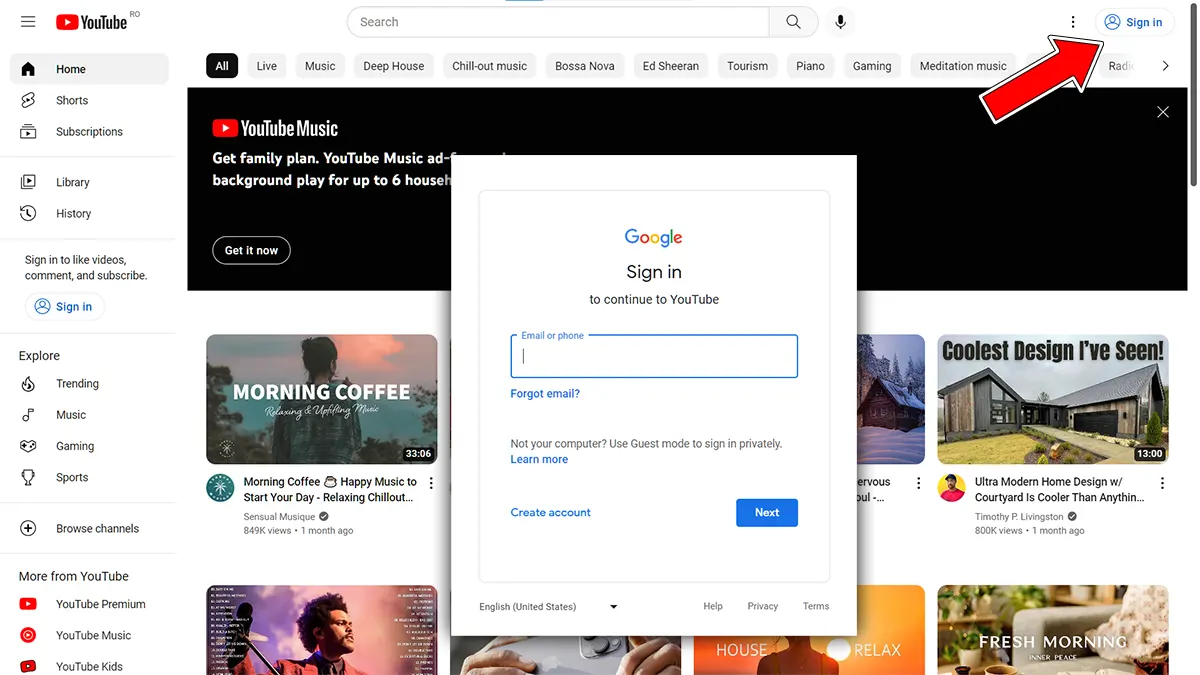
Task: Click the YouTube logo
Action: pyautogui.click(x=92, y=22)
